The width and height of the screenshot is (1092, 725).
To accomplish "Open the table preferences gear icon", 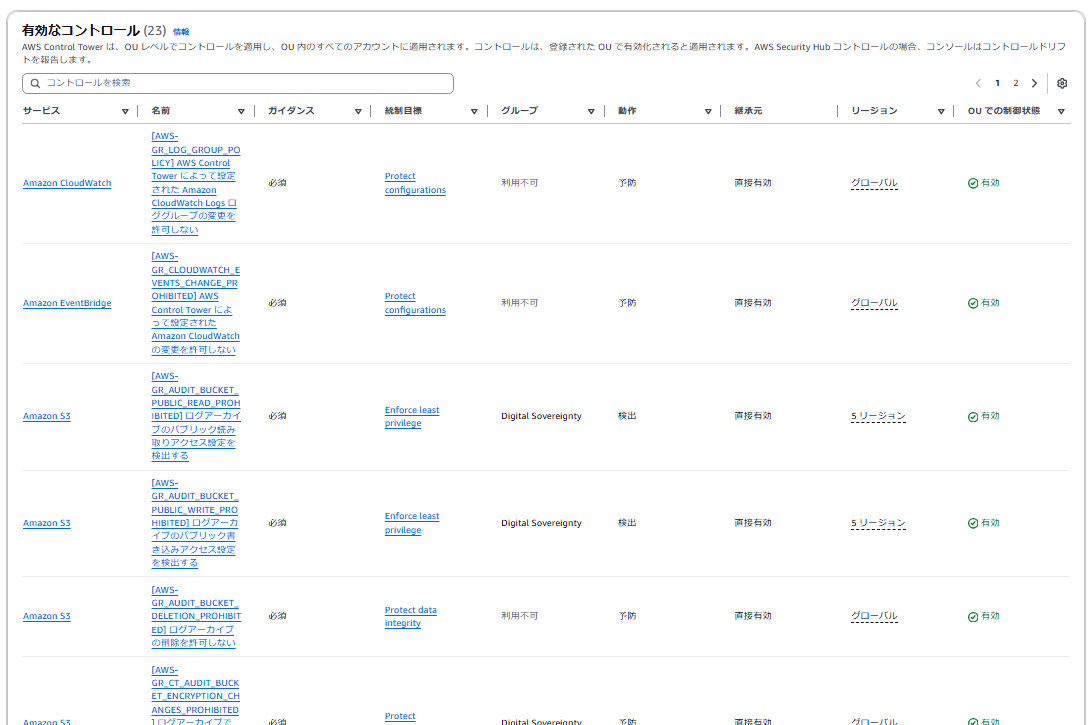I will pyautogui.click(x=1061, y=83).
